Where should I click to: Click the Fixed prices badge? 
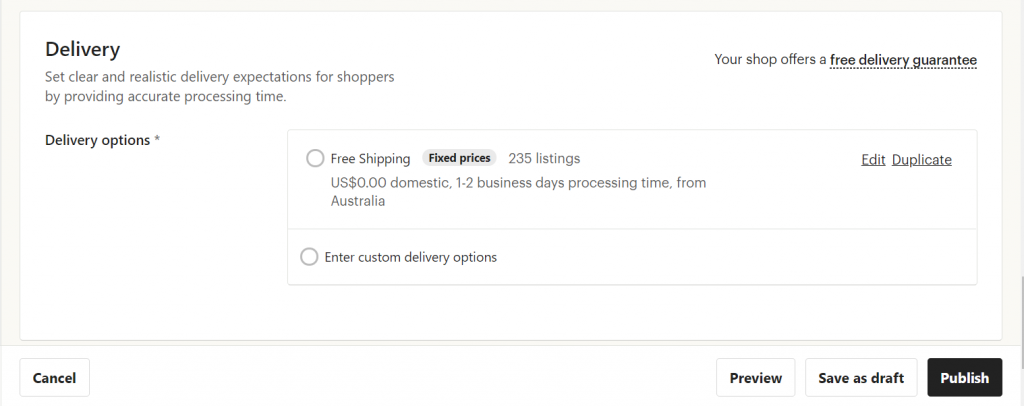(x=459, y=158)
